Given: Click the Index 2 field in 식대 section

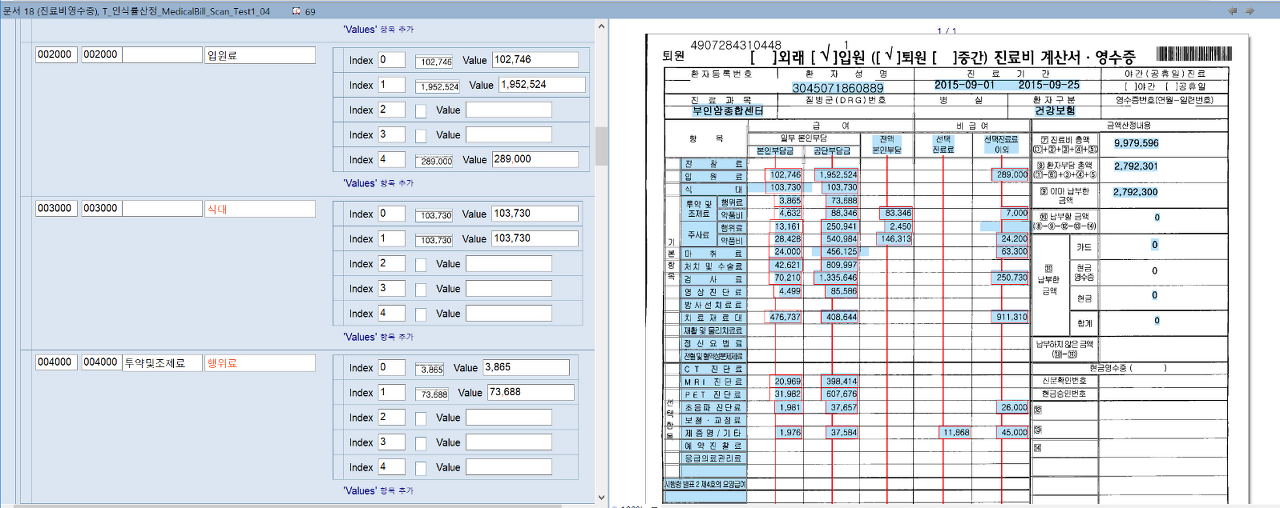Looking at the screenshot, I should point(392,264).
